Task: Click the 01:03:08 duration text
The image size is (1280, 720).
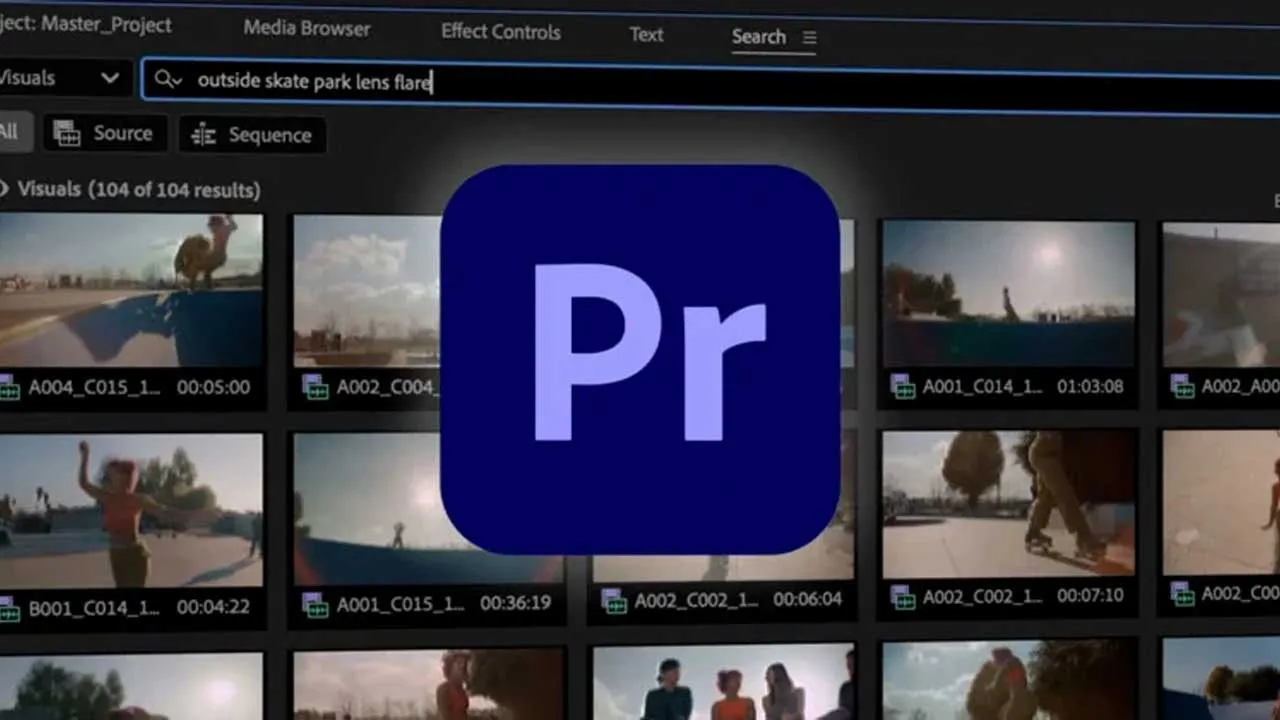Action: (1089, 387)
